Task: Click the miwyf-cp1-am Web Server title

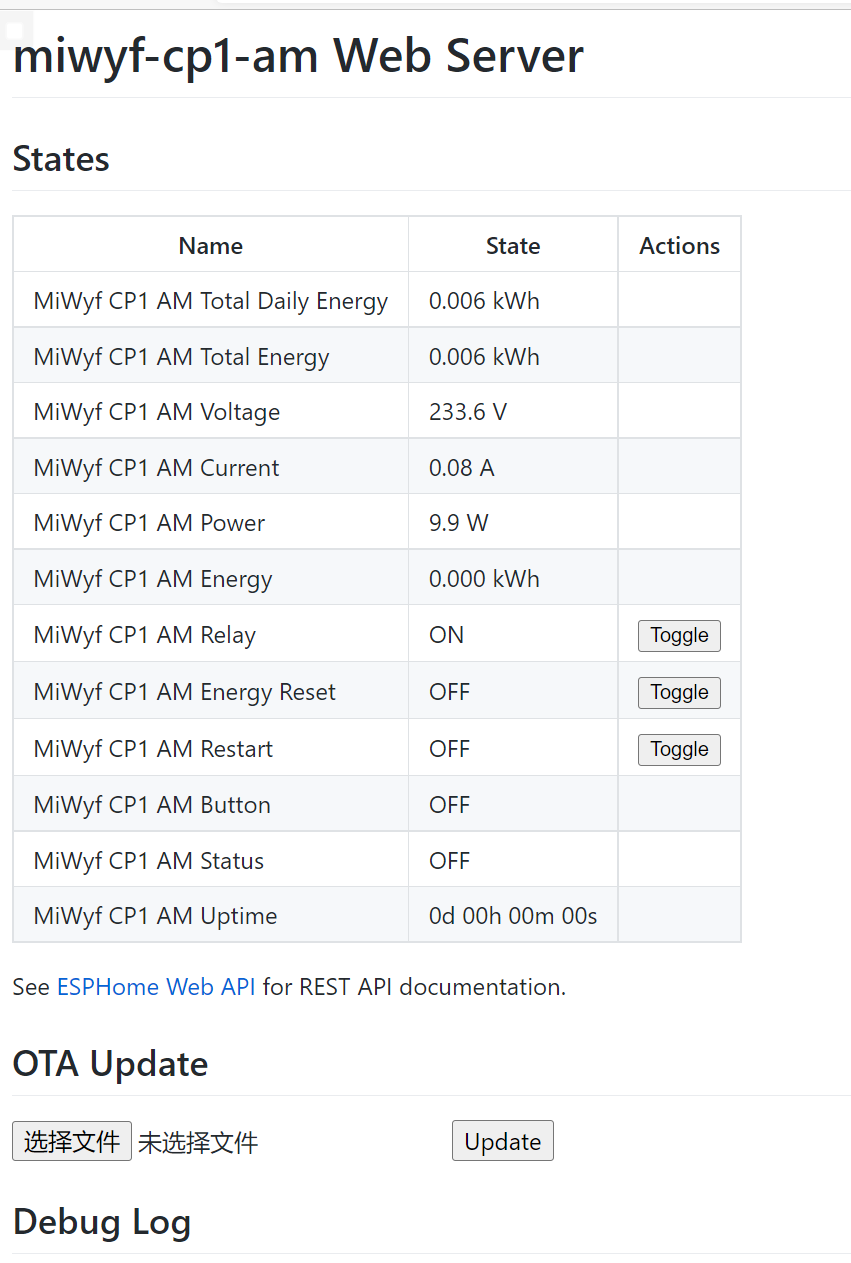Action: tap(298, 56)
